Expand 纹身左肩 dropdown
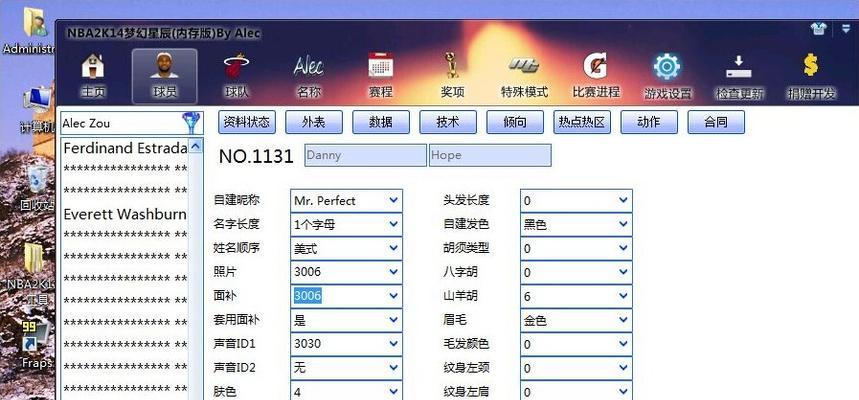Viewport: 859px width, 400px height. point(623,391)
